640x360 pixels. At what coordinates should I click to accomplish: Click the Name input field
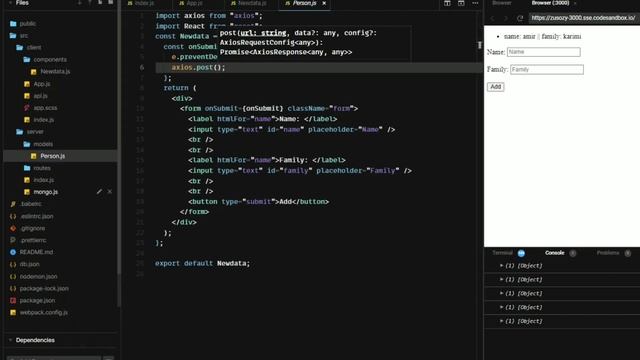(544, 52)
